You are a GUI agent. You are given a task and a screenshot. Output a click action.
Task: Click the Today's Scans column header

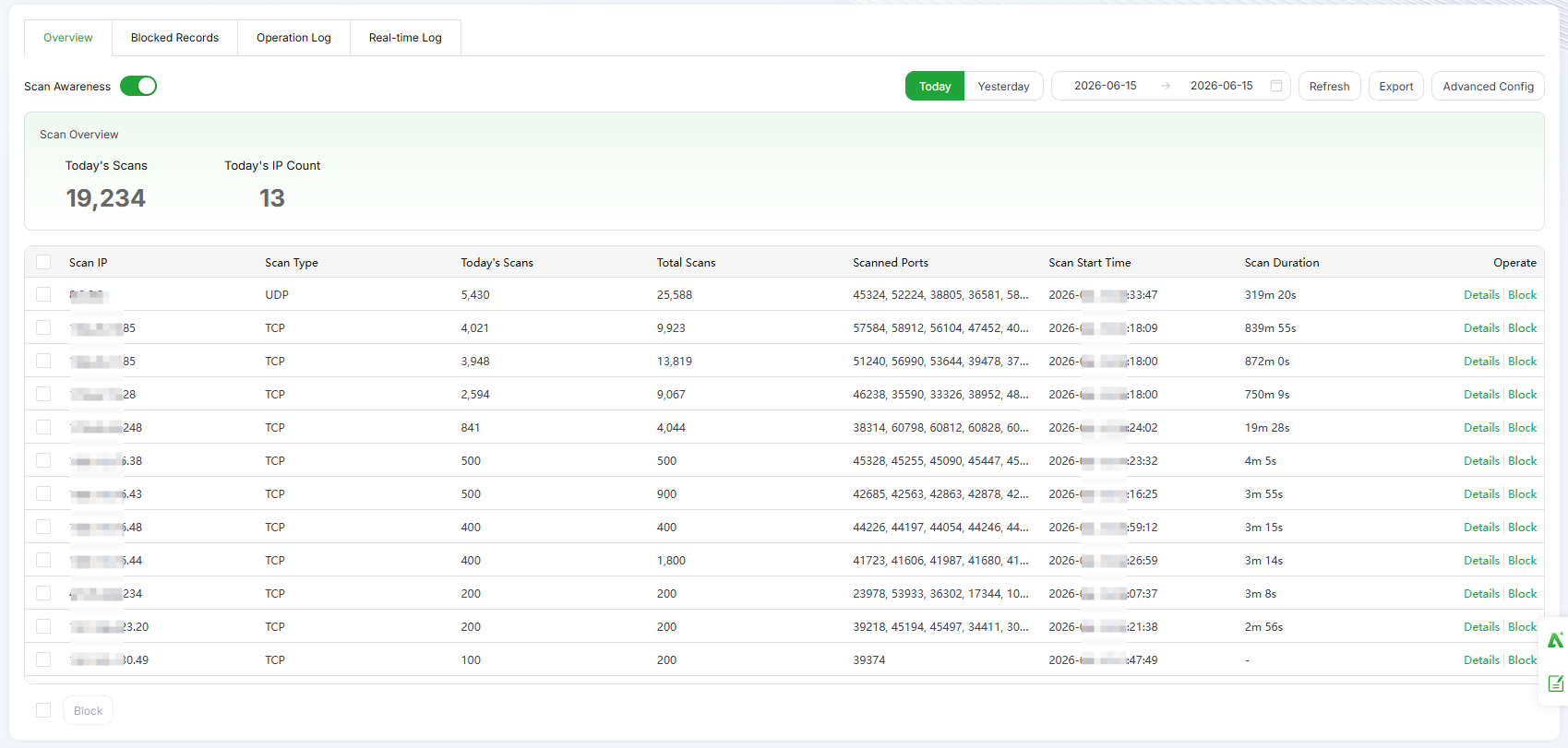click(x=497, y=262)
